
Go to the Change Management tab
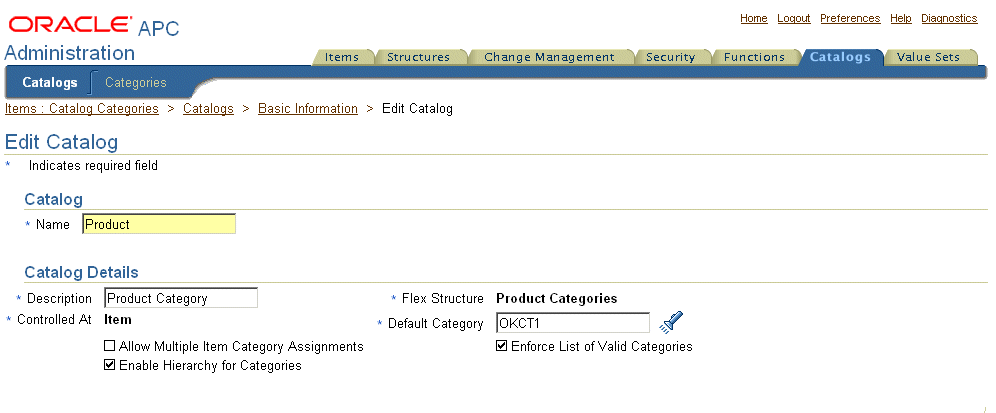549,57
